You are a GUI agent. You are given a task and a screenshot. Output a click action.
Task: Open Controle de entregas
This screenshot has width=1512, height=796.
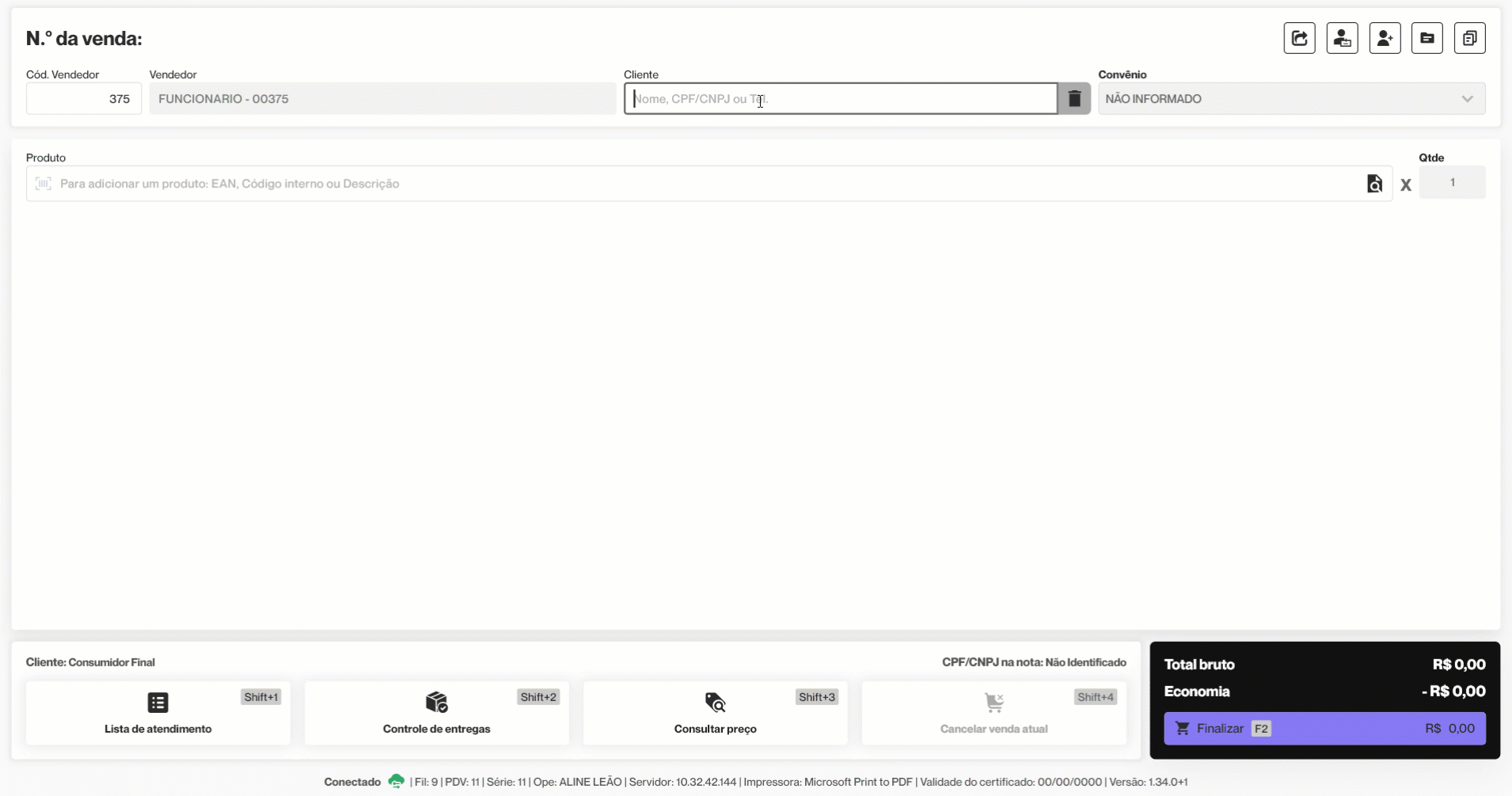pyautogui.click(x=437, y=713)
